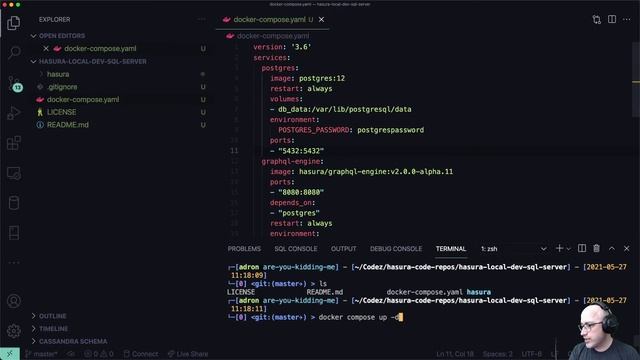The image size is (640, 360).
Task: Open the database cylinder activity icon
Action: click(13, 203)
